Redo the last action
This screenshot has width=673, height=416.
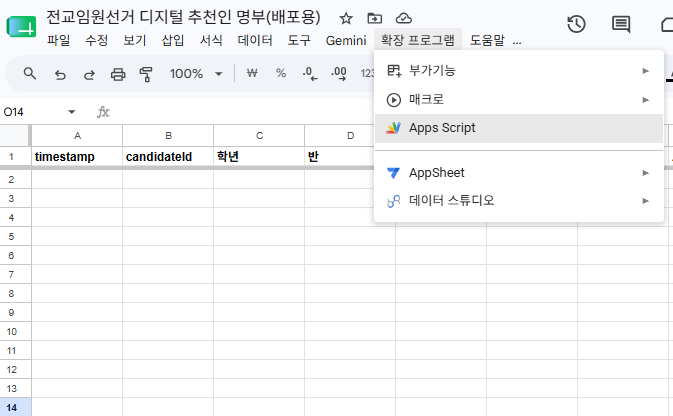click(89, 75)
